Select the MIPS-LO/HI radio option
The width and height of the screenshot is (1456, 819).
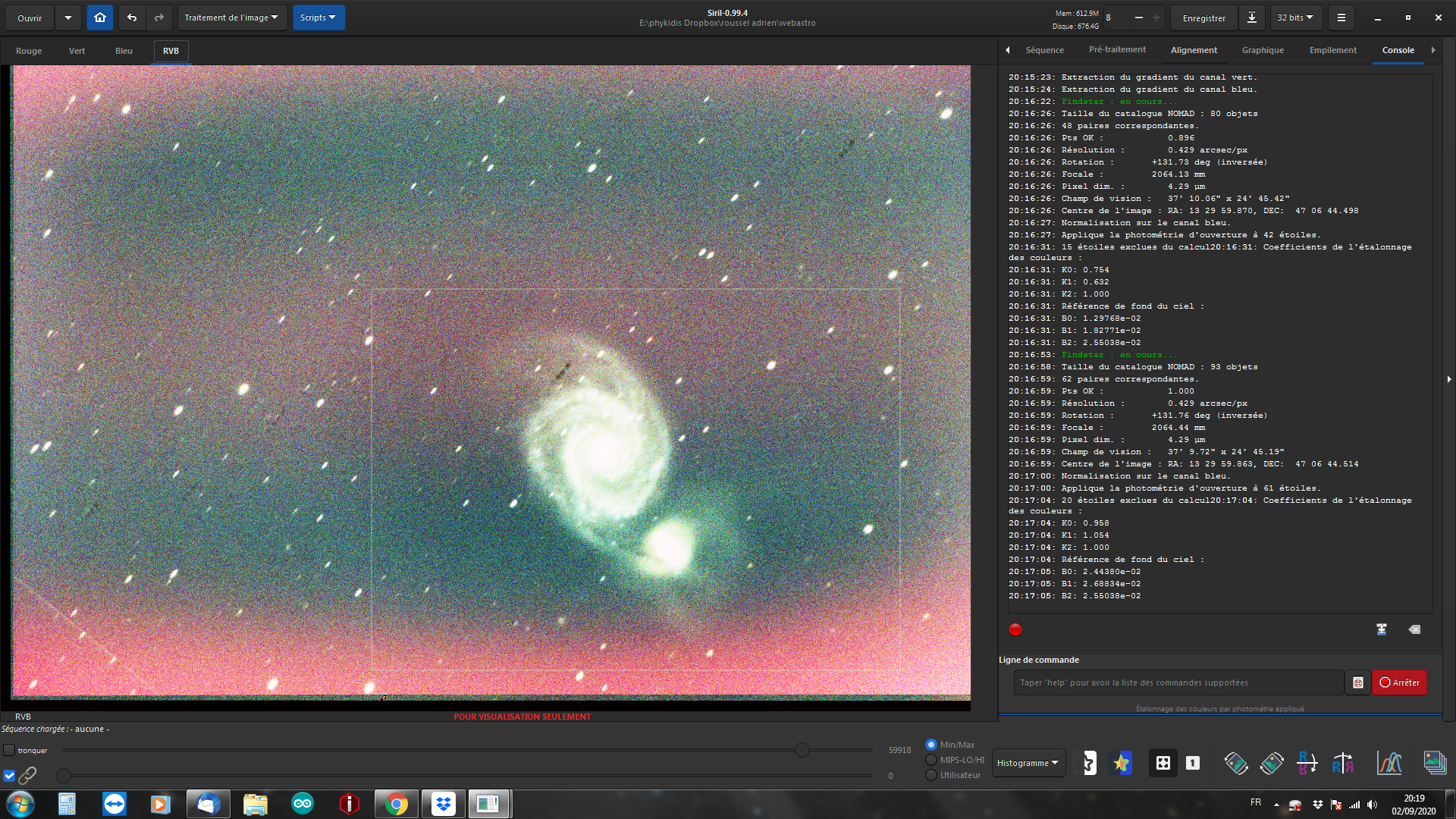pyautogui.click(x=931, y=760)
